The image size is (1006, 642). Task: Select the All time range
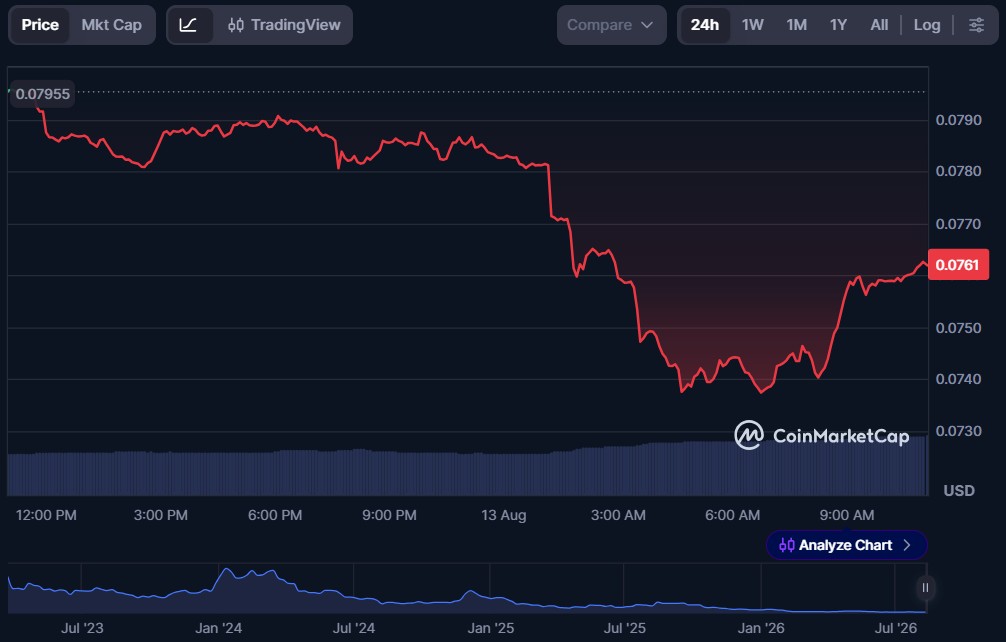click(879, 25)
